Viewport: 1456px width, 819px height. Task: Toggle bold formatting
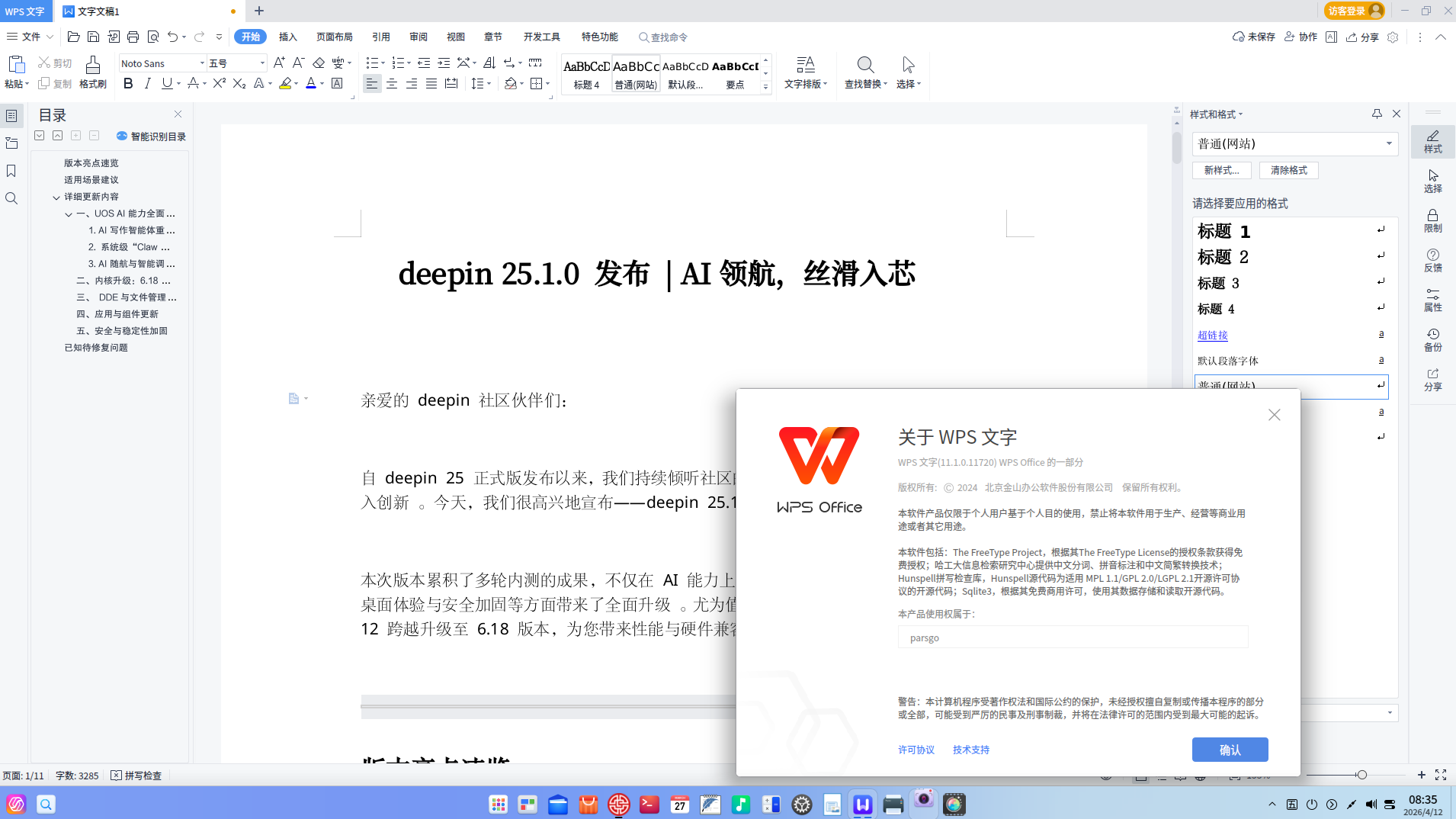127,84
